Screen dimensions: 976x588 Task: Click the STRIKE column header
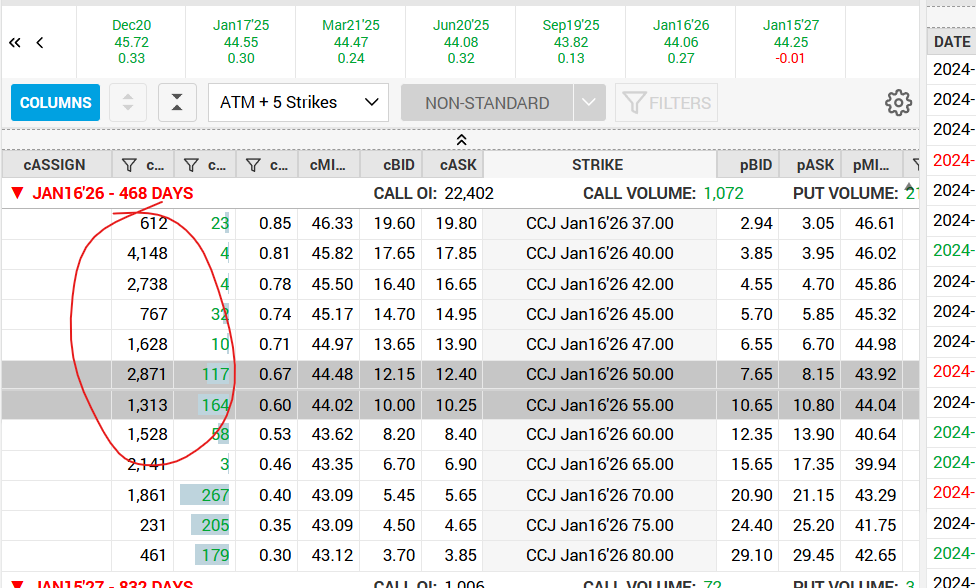point(599,165)
